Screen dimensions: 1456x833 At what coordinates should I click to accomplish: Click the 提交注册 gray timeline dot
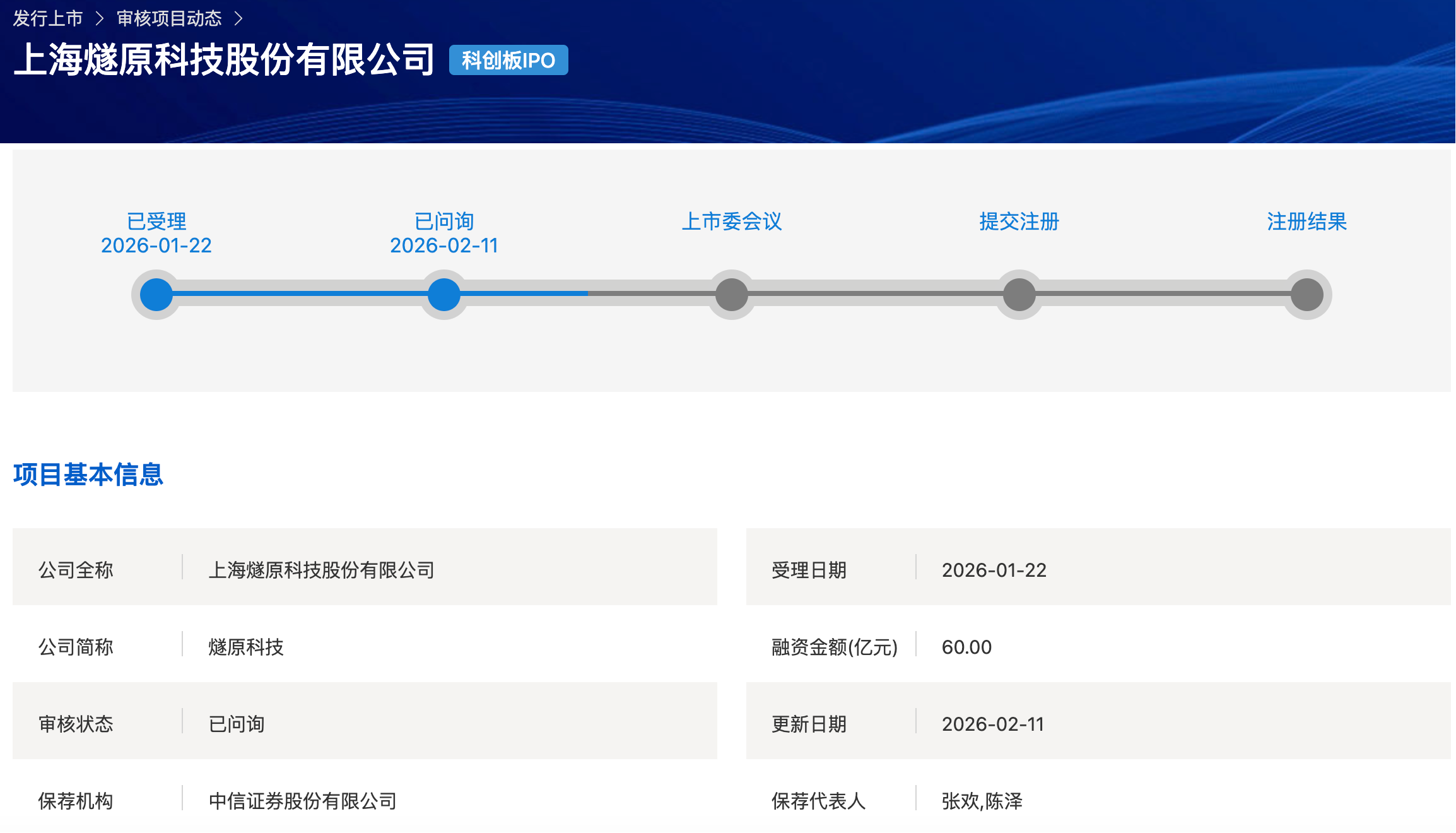coord(1019,295)
